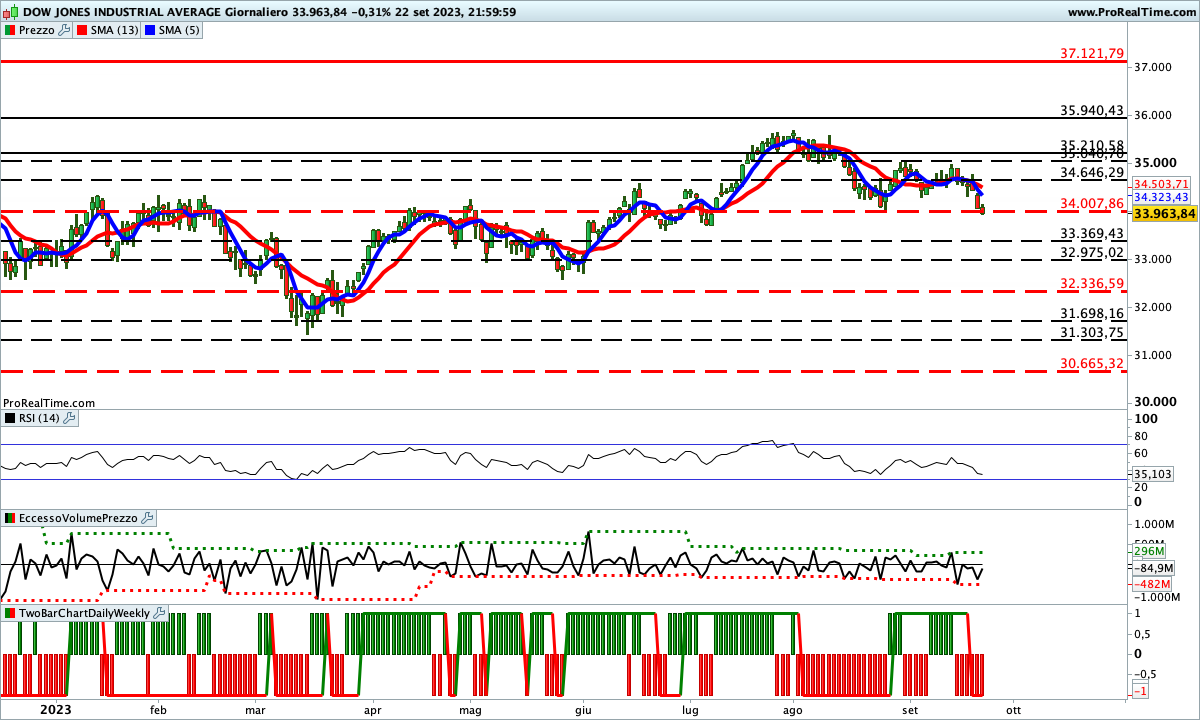The height and width of the screenshot is (720, 1200).
Task: Click the red 34.503,71 SMA value tag
Action: 1162,184
